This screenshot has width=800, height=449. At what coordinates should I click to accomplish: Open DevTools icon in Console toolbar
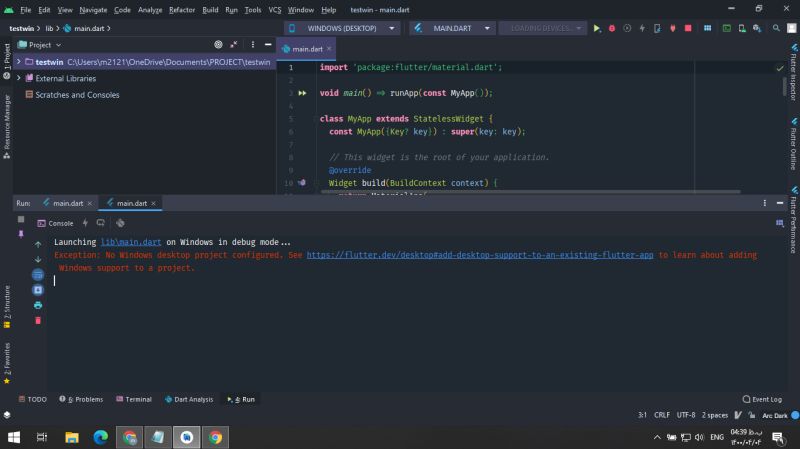120,223
